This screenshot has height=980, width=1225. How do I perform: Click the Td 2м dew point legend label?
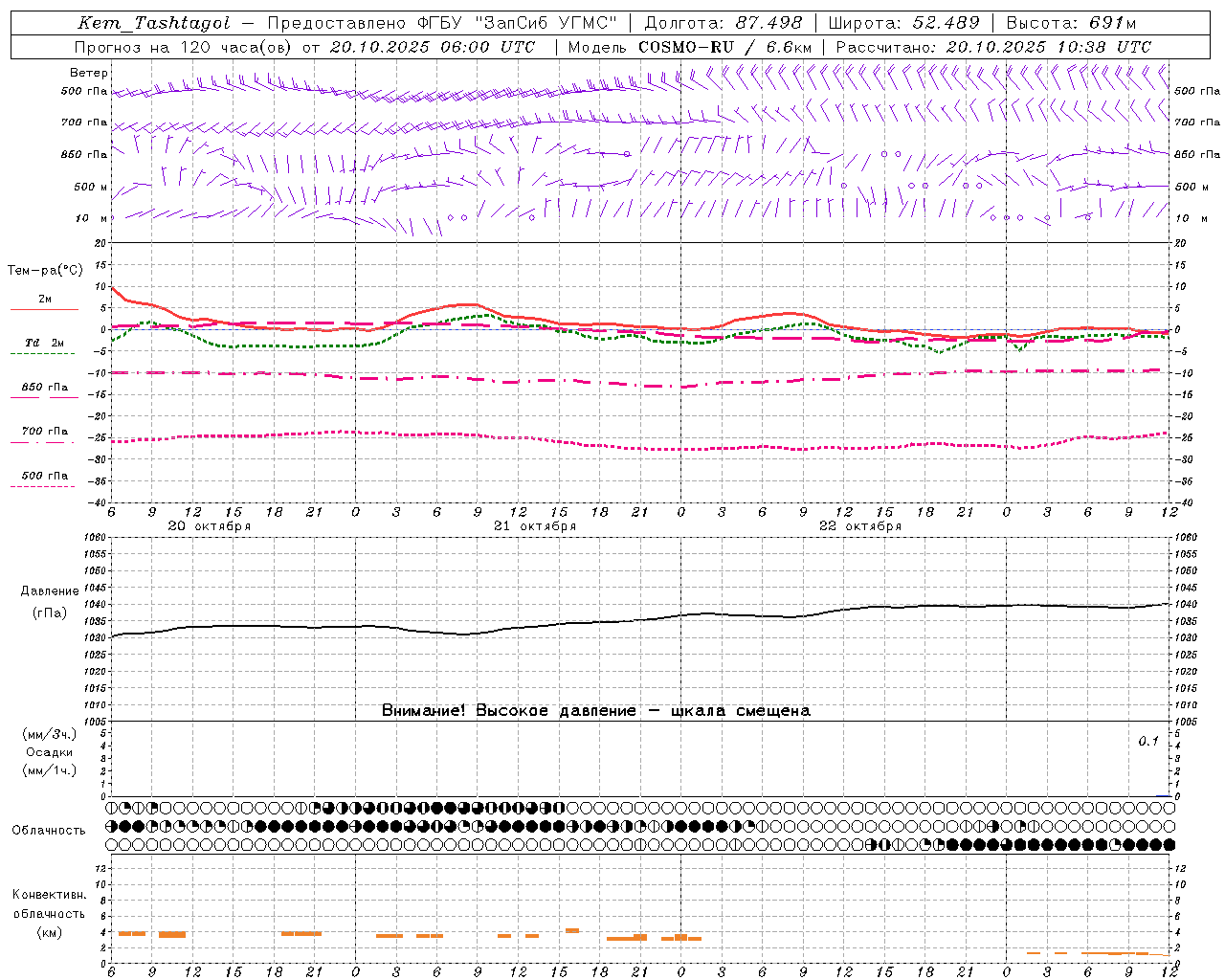pos(44,343)
